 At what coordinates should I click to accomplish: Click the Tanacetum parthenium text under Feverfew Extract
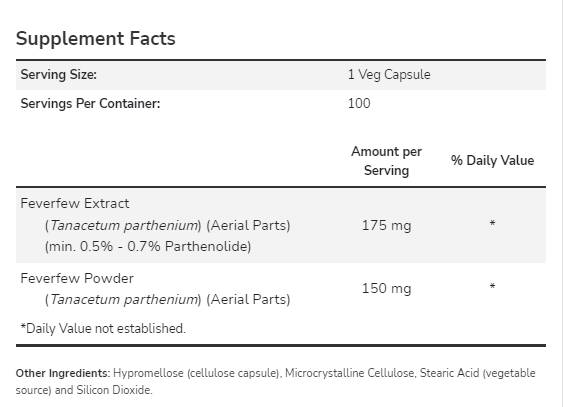click(124, 225)
